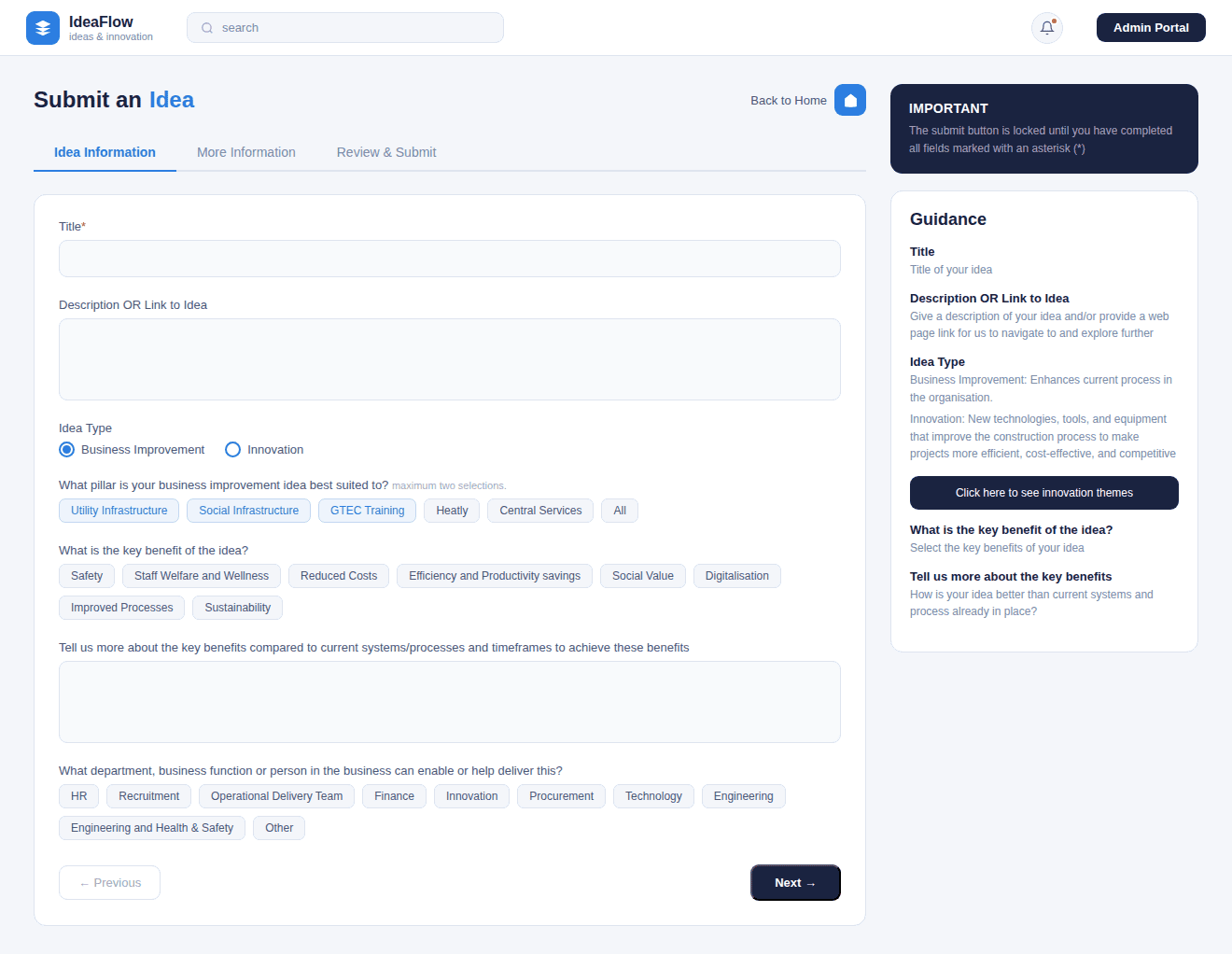1232x954 pixels.
Task: Focus the Title input field
Action: [x=449, y=259]
